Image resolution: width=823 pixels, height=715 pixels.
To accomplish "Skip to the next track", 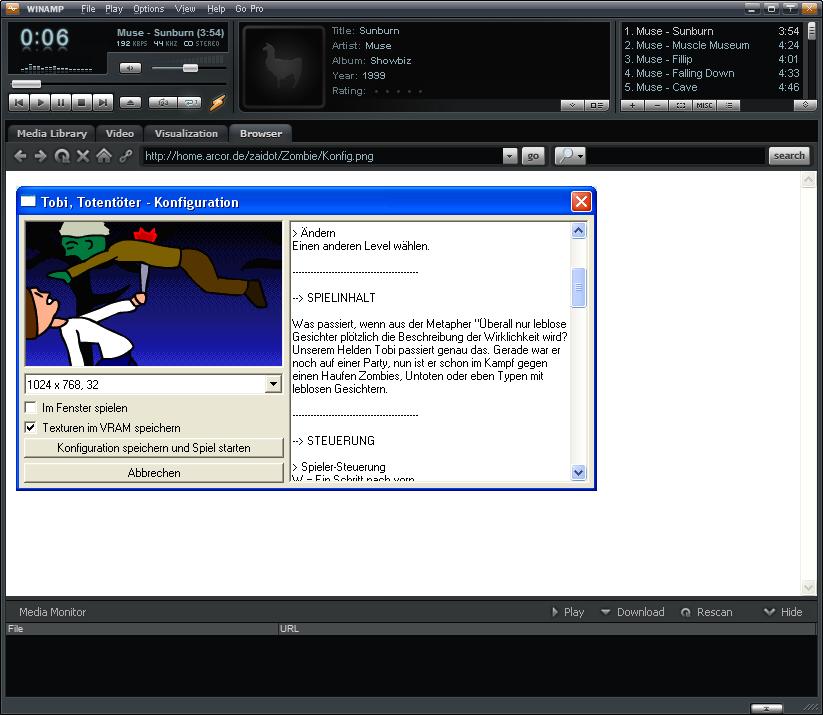I will click(x=103, y=102).
